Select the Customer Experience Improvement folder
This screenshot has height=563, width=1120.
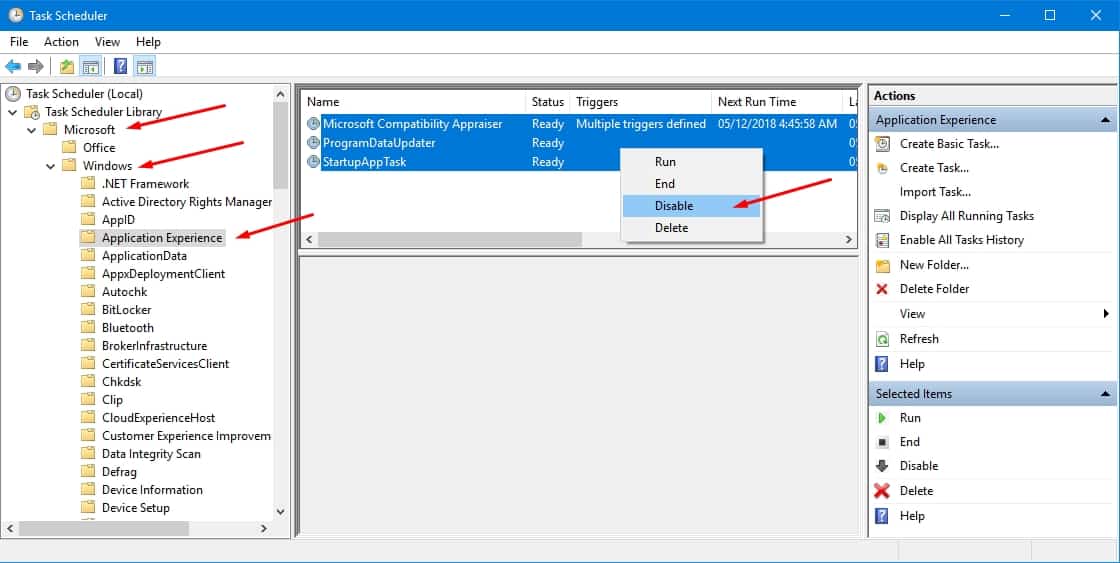click(x=186, y=436)
